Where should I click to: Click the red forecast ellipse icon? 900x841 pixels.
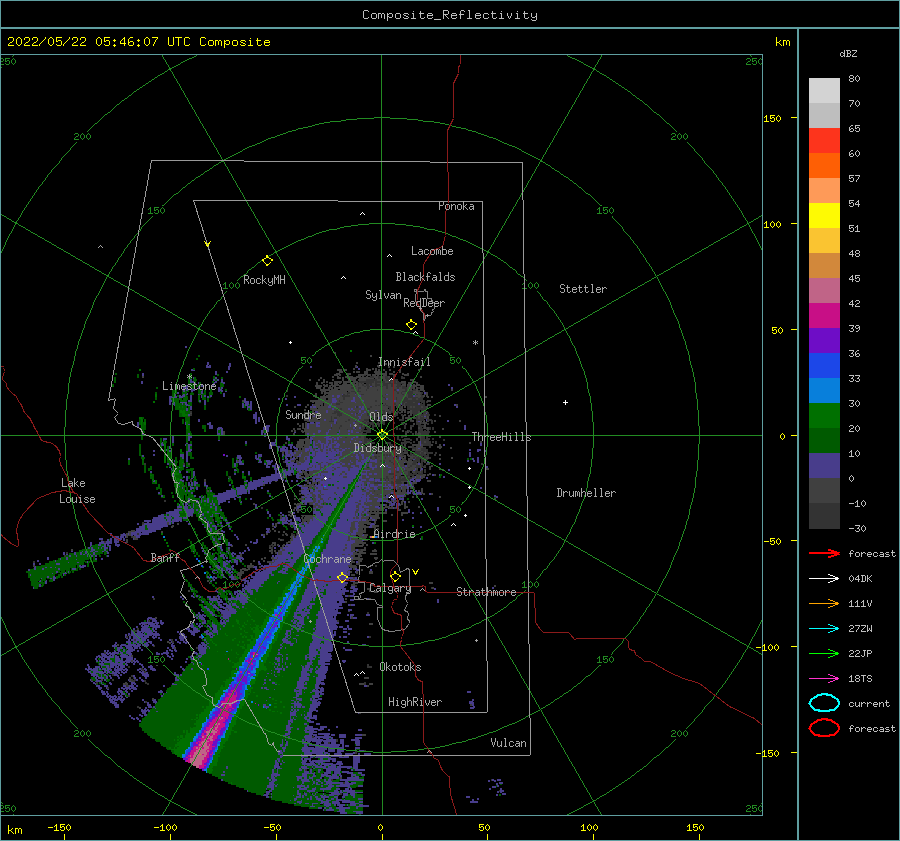click(824, 728)
